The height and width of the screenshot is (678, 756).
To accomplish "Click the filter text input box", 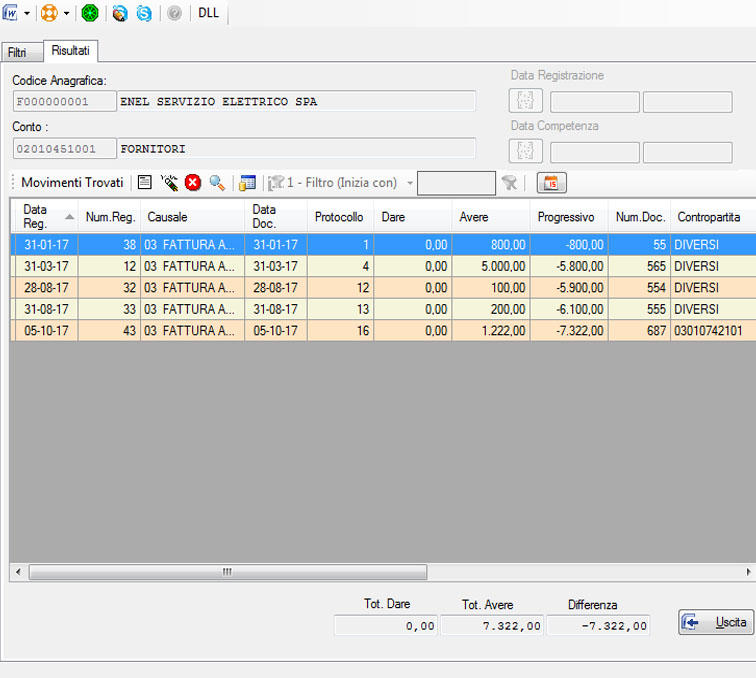I will 456,183.
